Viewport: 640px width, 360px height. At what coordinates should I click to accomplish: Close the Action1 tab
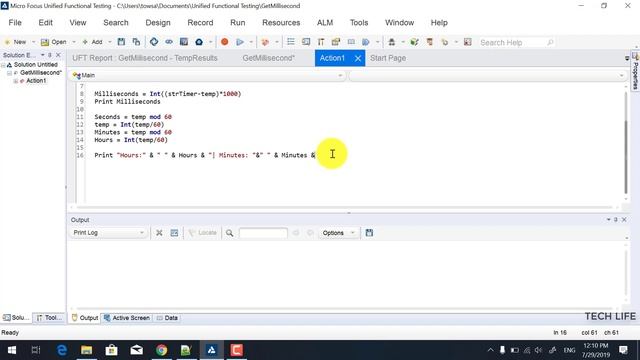tap(358, 58)
